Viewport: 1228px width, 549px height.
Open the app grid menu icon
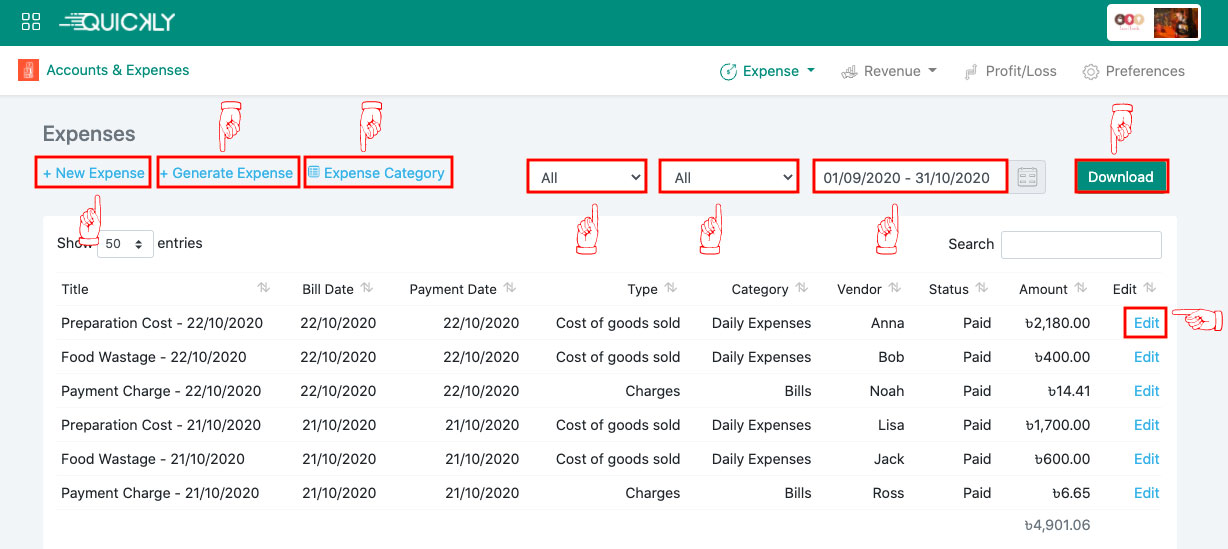click(30, 22)
